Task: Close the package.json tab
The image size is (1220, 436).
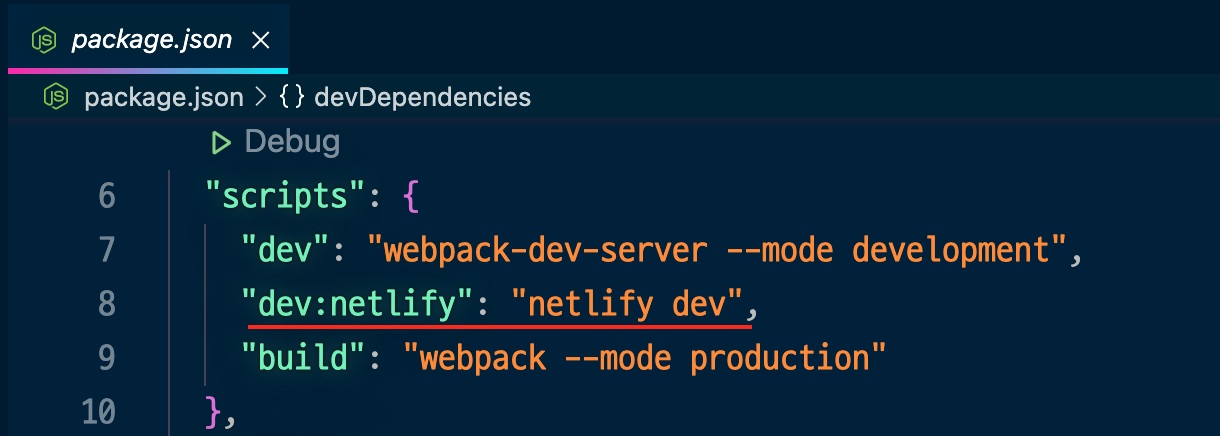Action: point(261,40)
